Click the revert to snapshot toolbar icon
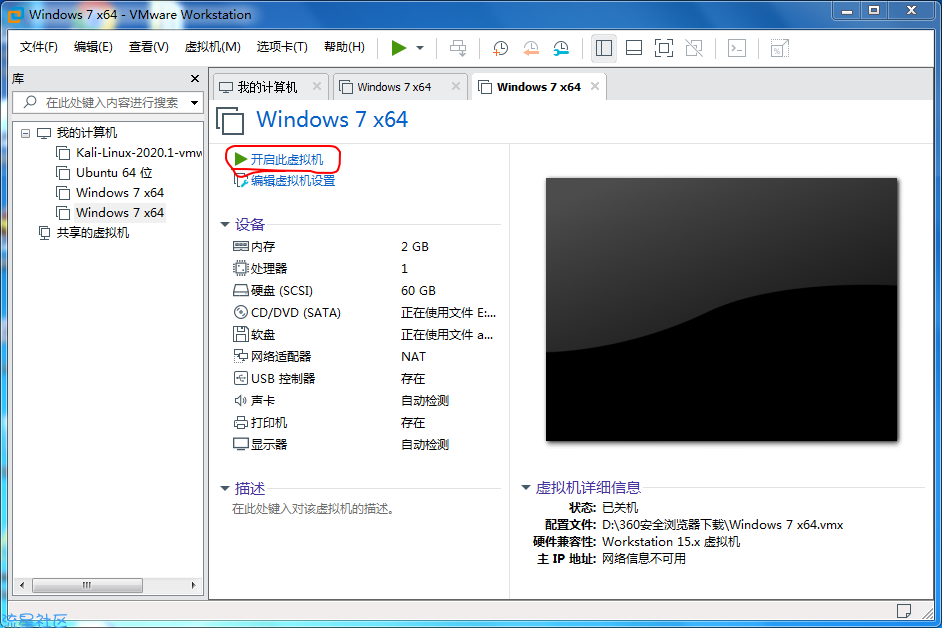 point(530,48)
